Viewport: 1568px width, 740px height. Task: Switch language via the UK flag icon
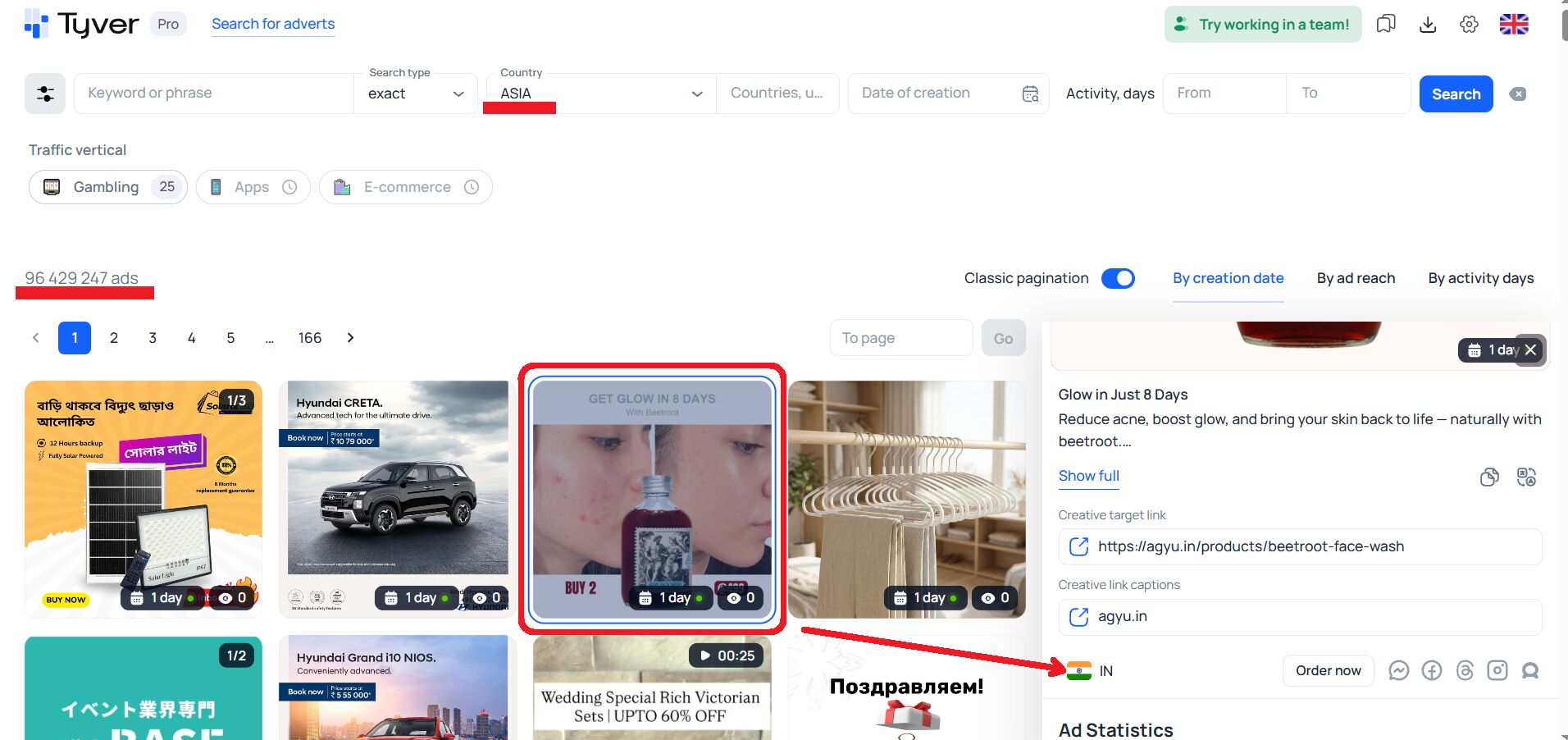(x=1514, y=24)
